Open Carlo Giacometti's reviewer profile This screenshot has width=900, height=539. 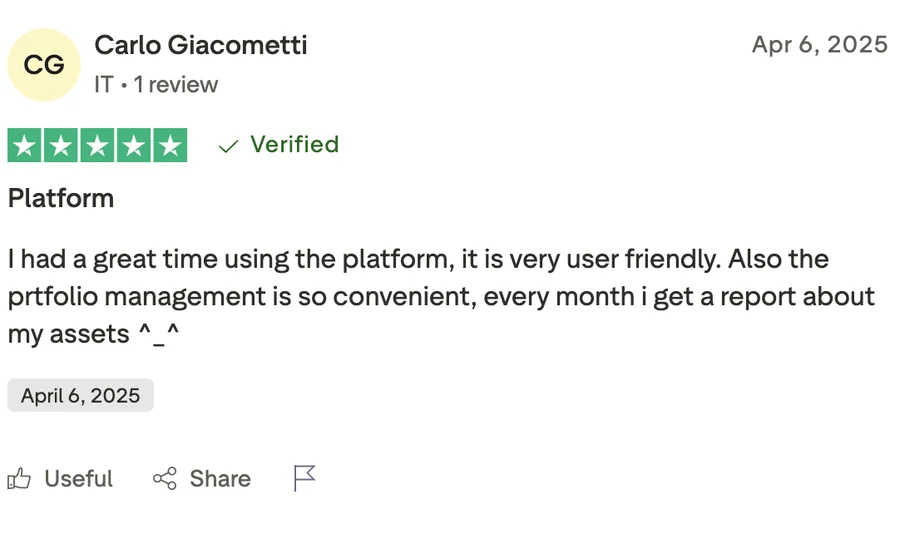tap(200, 45)
